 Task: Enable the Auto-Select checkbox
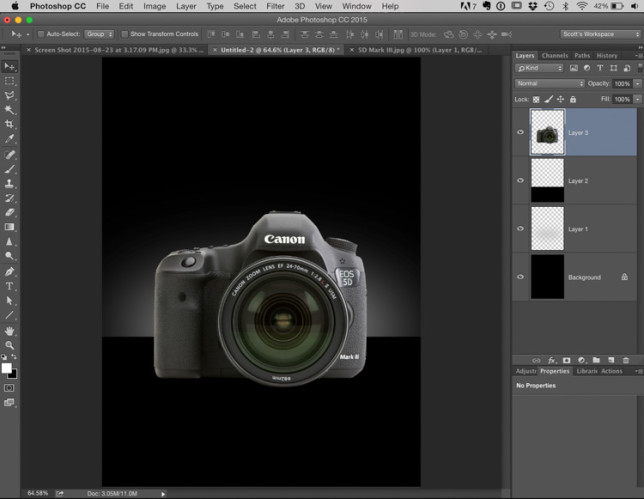(41, 34)
